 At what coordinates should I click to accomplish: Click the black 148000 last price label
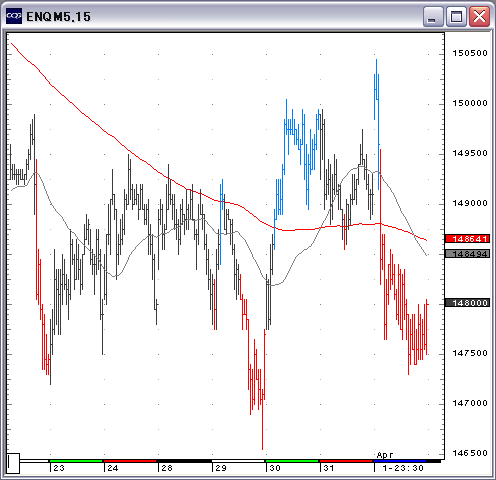(468, 303)
